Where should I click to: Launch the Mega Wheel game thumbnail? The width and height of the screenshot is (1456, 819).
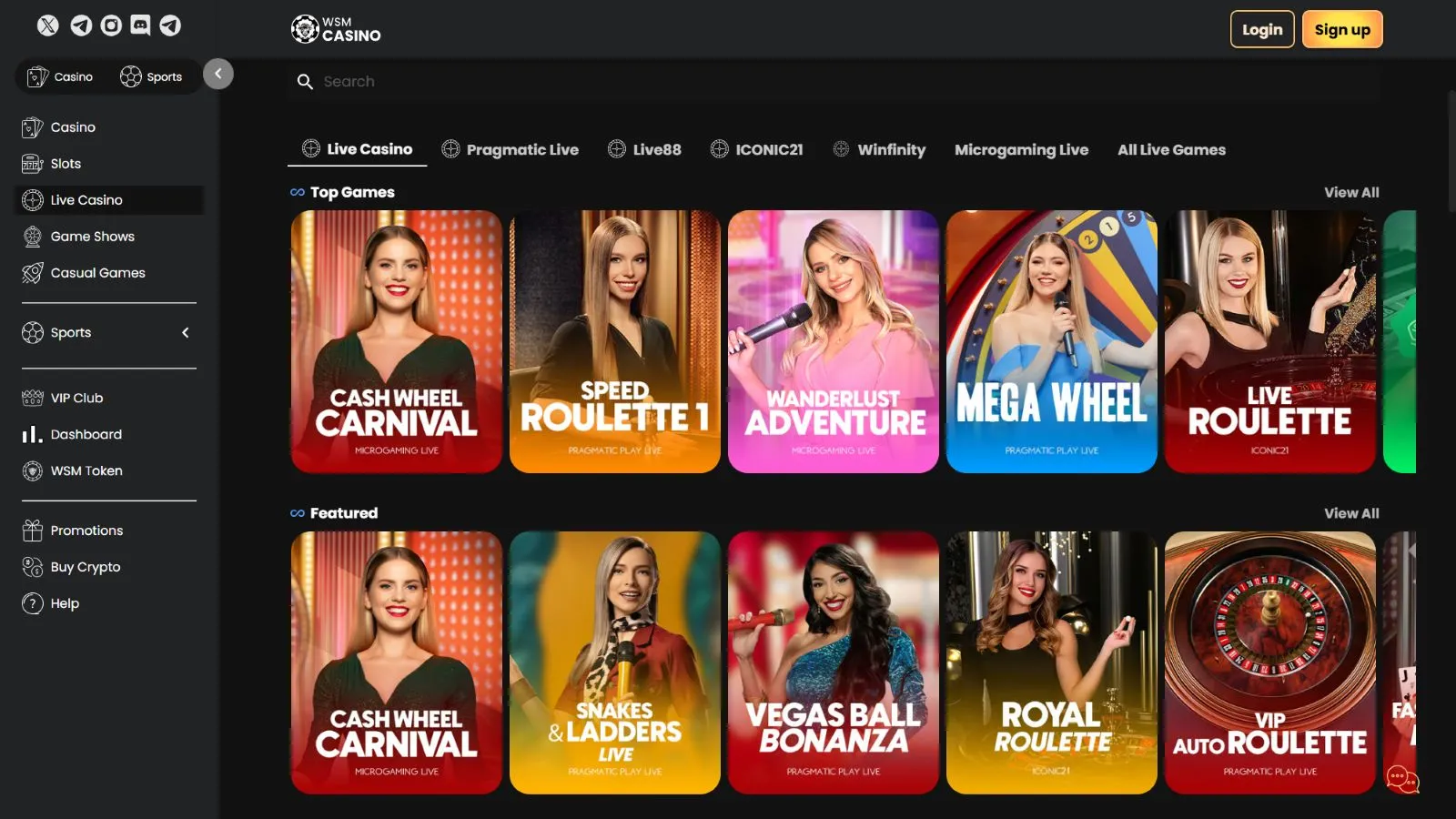(x=1051, y=341)
